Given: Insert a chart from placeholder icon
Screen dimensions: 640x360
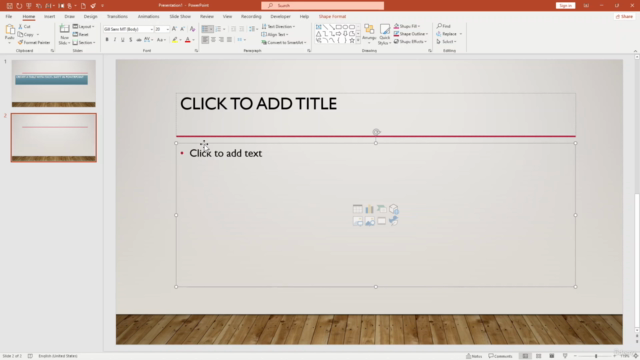Looking at the screenshot, I should click(369, 209).
